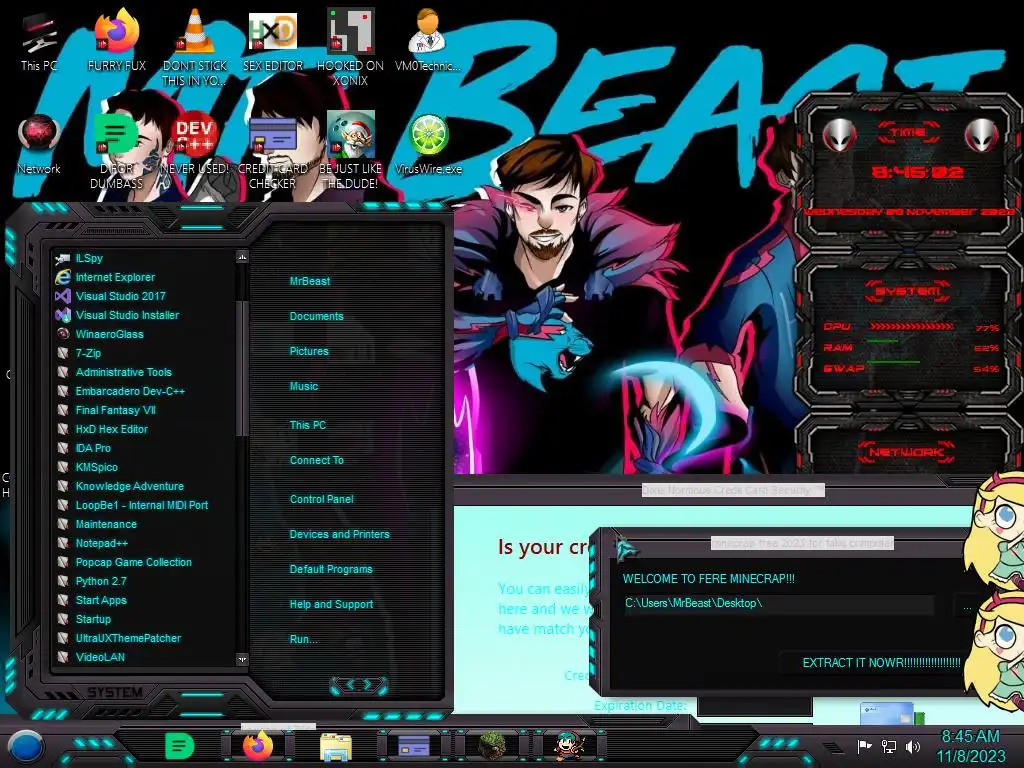This screenshot has width=1024, height=768.
Task: Click the volume speaker tray icon
Action: (x=913, y=746)
